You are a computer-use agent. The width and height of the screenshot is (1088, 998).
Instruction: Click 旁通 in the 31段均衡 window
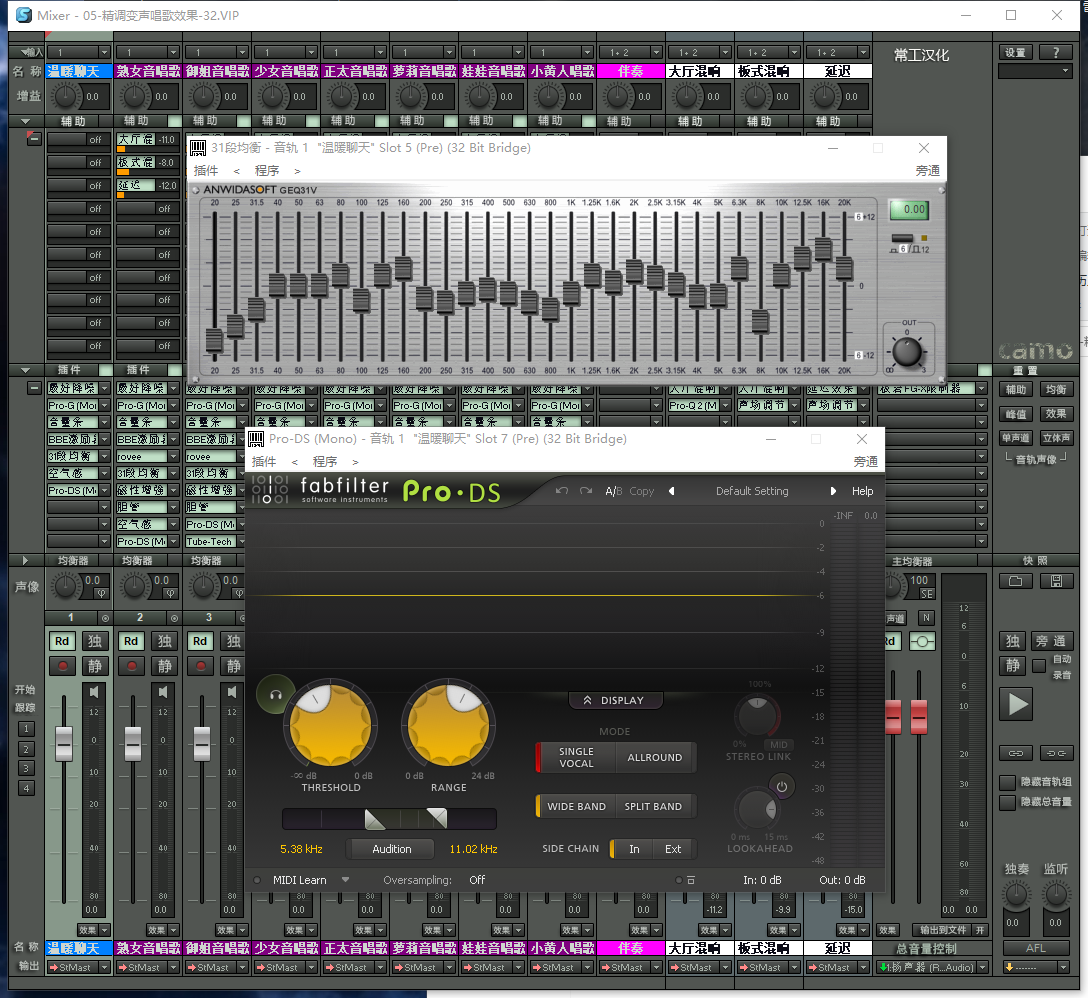coord(927,171)
